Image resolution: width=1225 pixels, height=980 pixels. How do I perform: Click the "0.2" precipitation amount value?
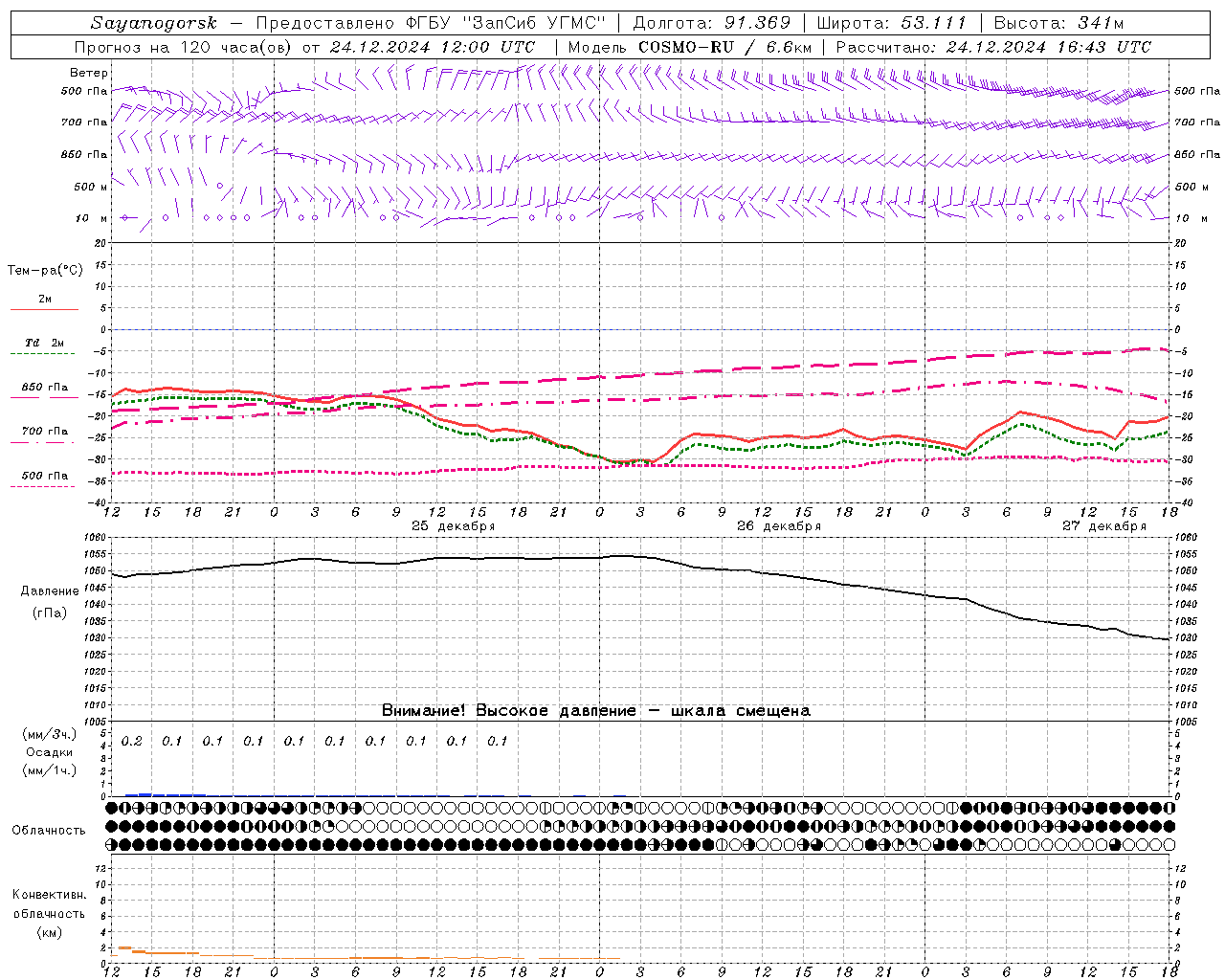(131, 742)
